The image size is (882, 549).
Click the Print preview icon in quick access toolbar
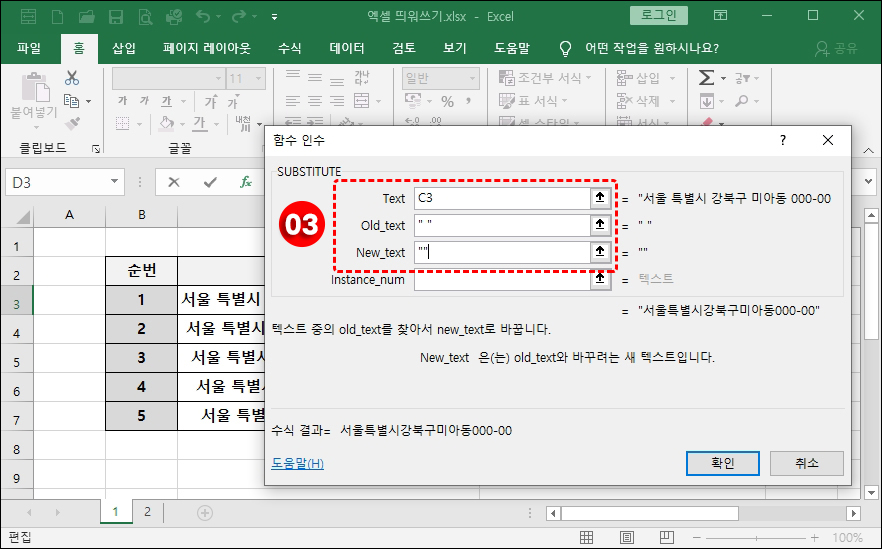tap(145, 16)
